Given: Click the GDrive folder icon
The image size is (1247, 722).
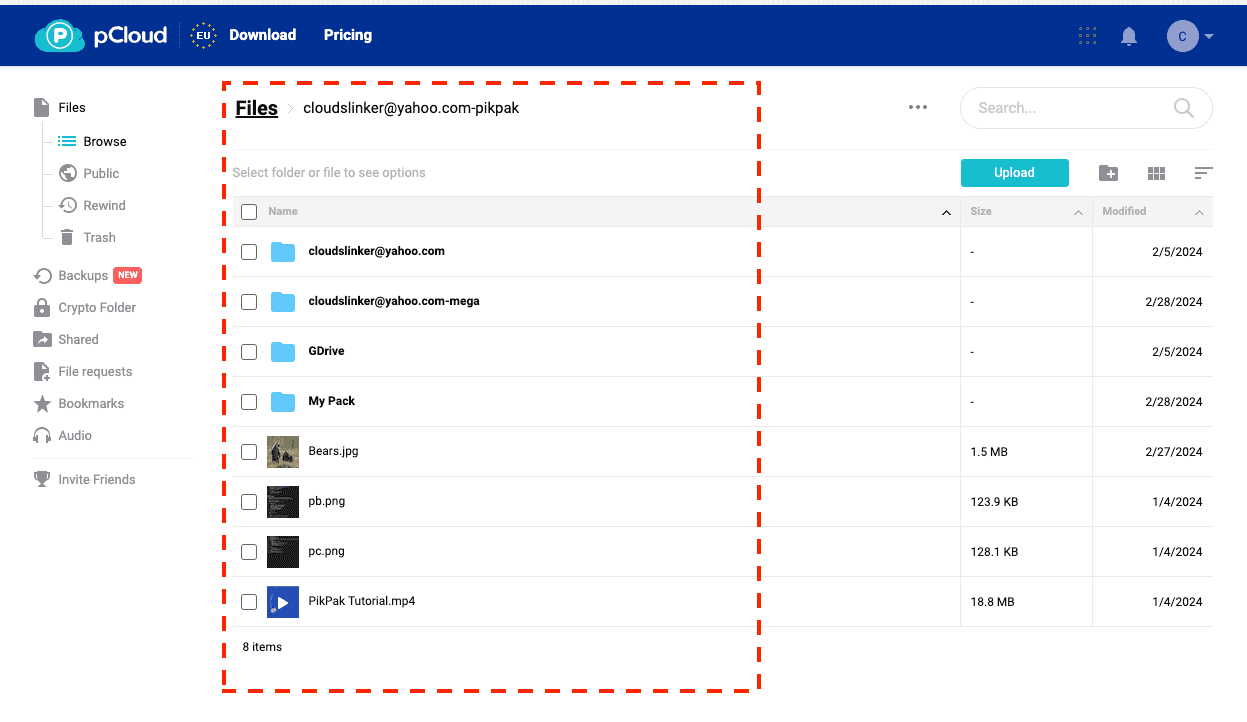Looking at the screenshot, I should click(x=283, y=352).
